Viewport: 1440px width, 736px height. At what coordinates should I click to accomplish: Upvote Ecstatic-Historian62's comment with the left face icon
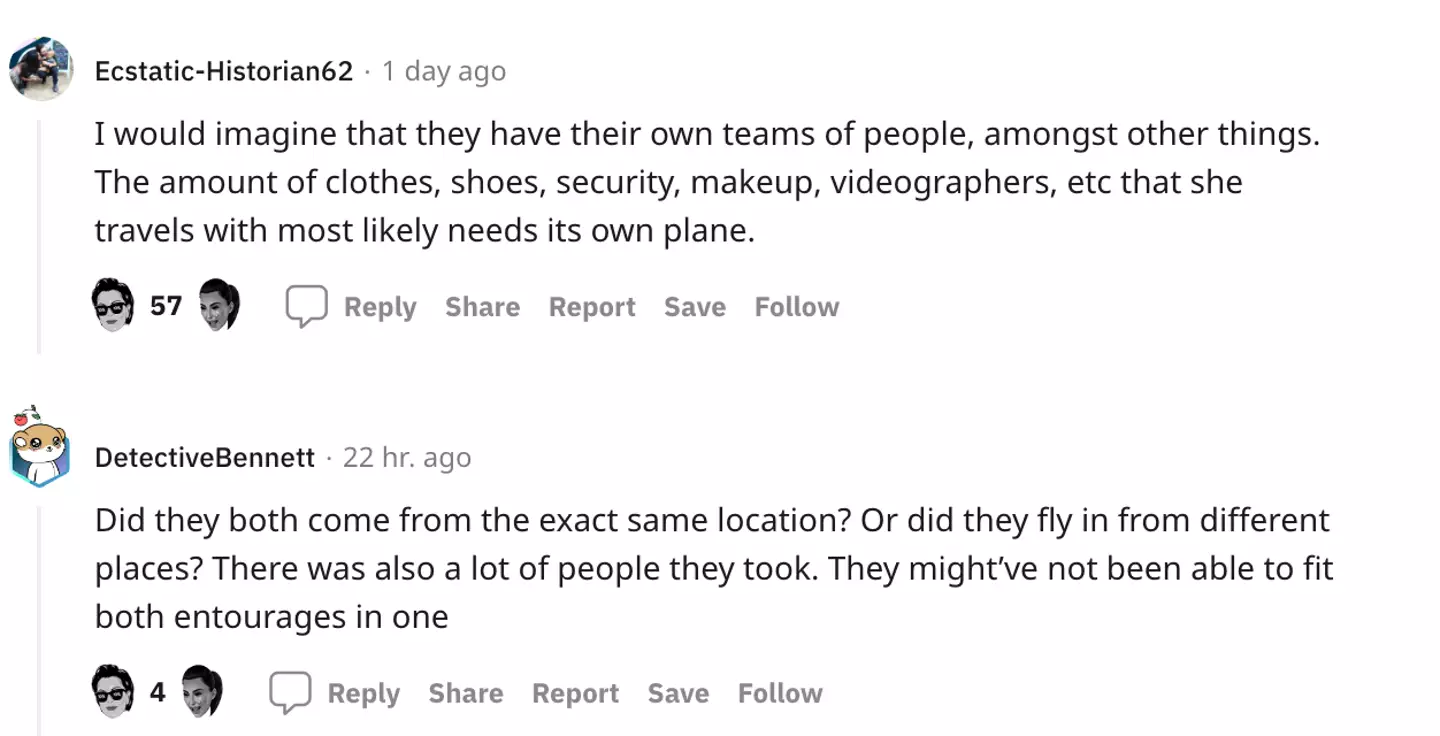[112, 306]
